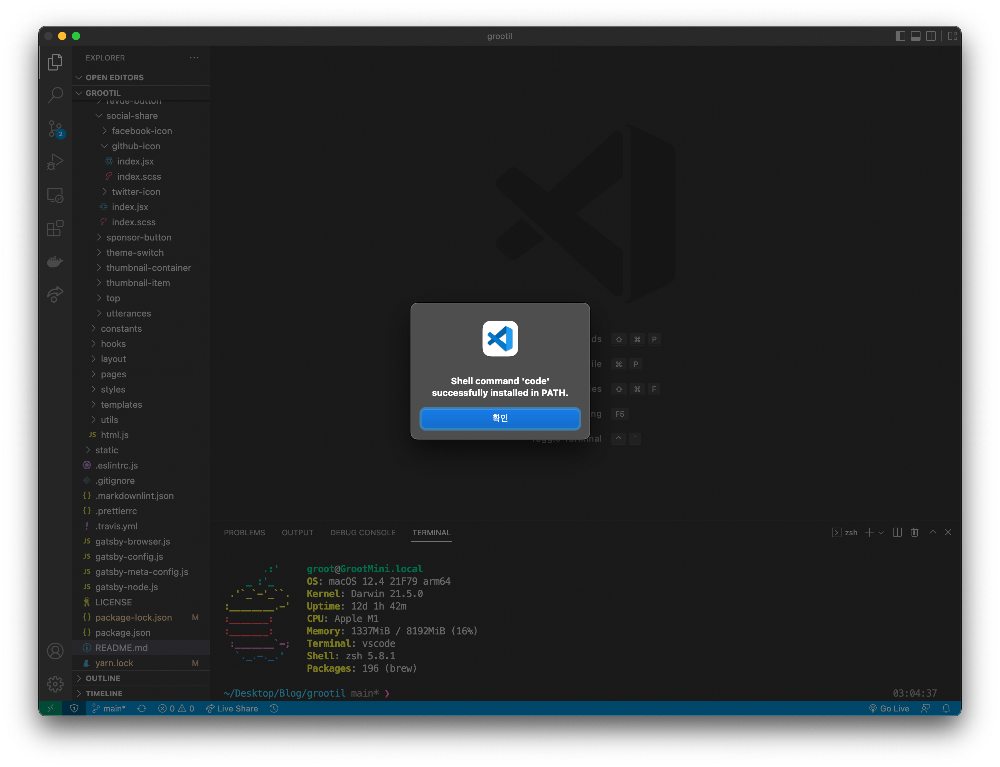The height and width of the screenshot is (767, 1000).
Task: Open html.js in the file tree
Action: click(x=141, y=435)
